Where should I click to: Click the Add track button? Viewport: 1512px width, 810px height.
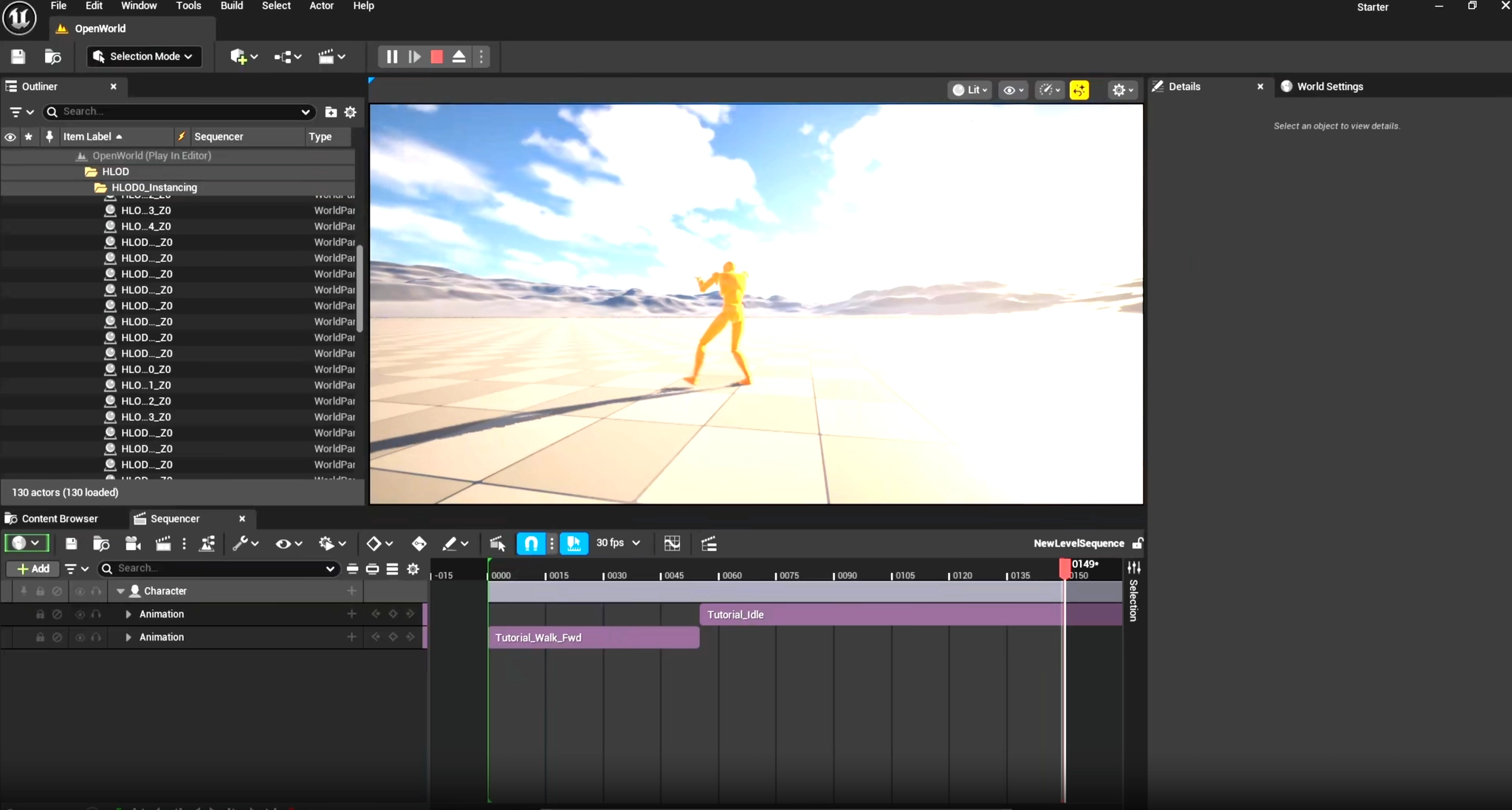pos(33,569)
